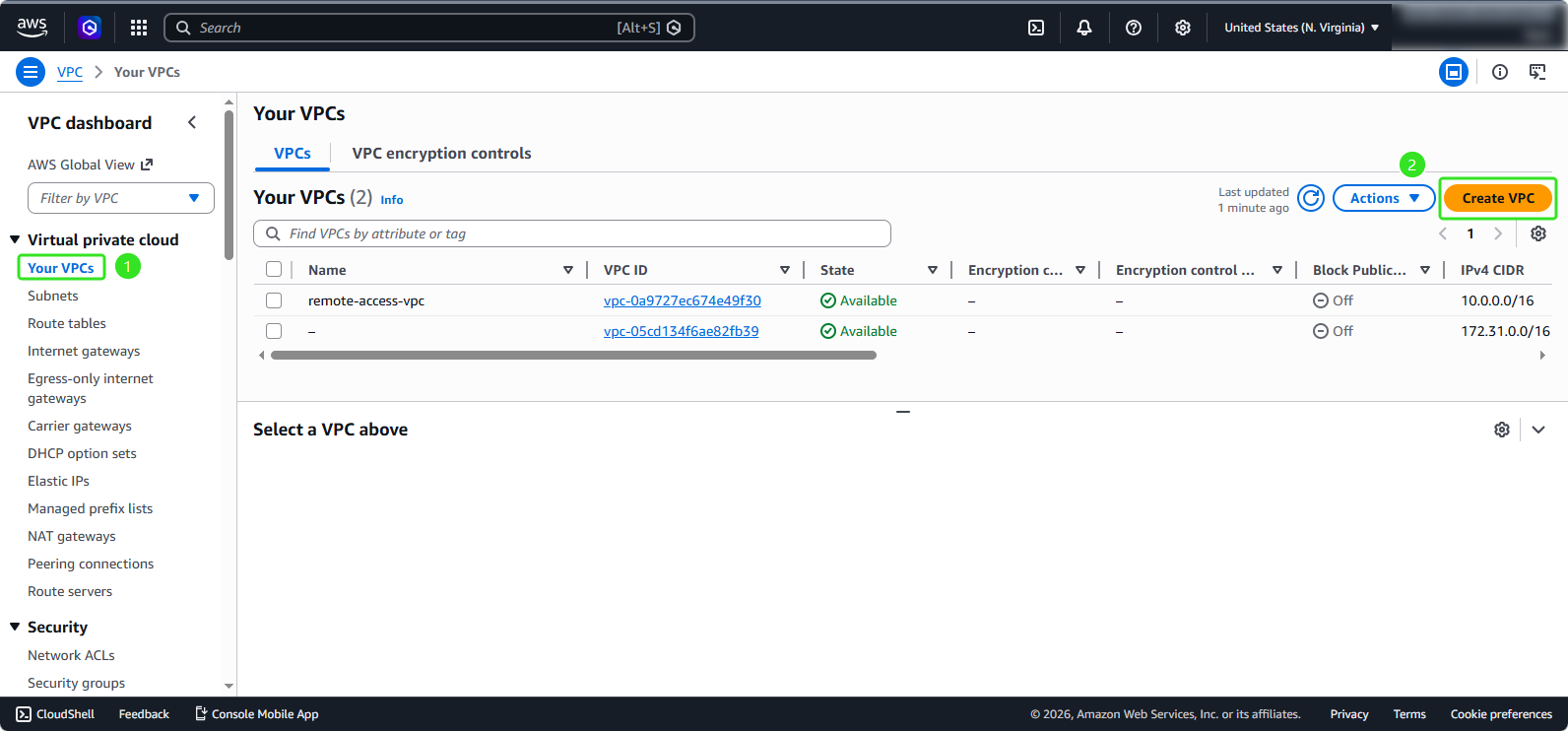Open DHCP option sets in the sidebar
1568x731 pixels.
click(x=82, y=453)
